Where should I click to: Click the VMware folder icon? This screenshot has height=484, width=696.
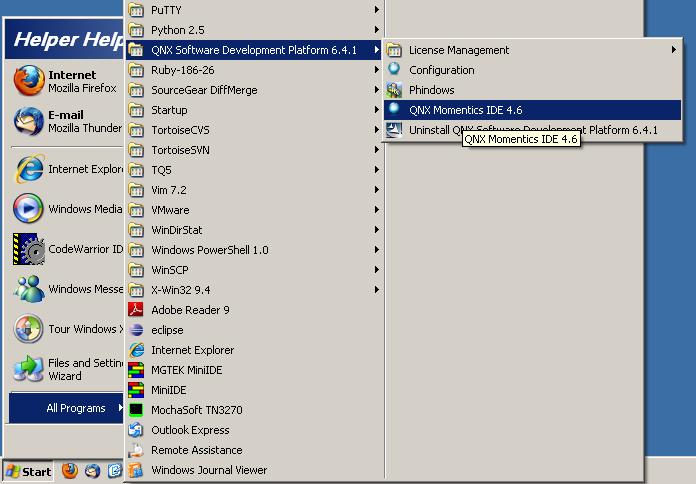point(136,210)
